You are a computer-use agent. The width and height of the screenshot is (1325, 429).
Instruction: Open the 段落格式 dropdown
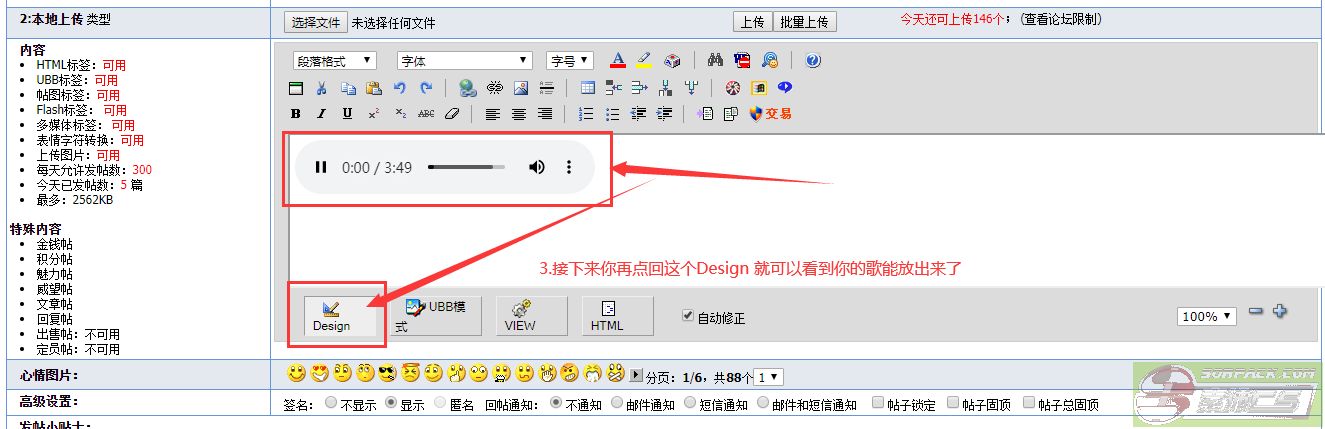[x=335, y=61]
